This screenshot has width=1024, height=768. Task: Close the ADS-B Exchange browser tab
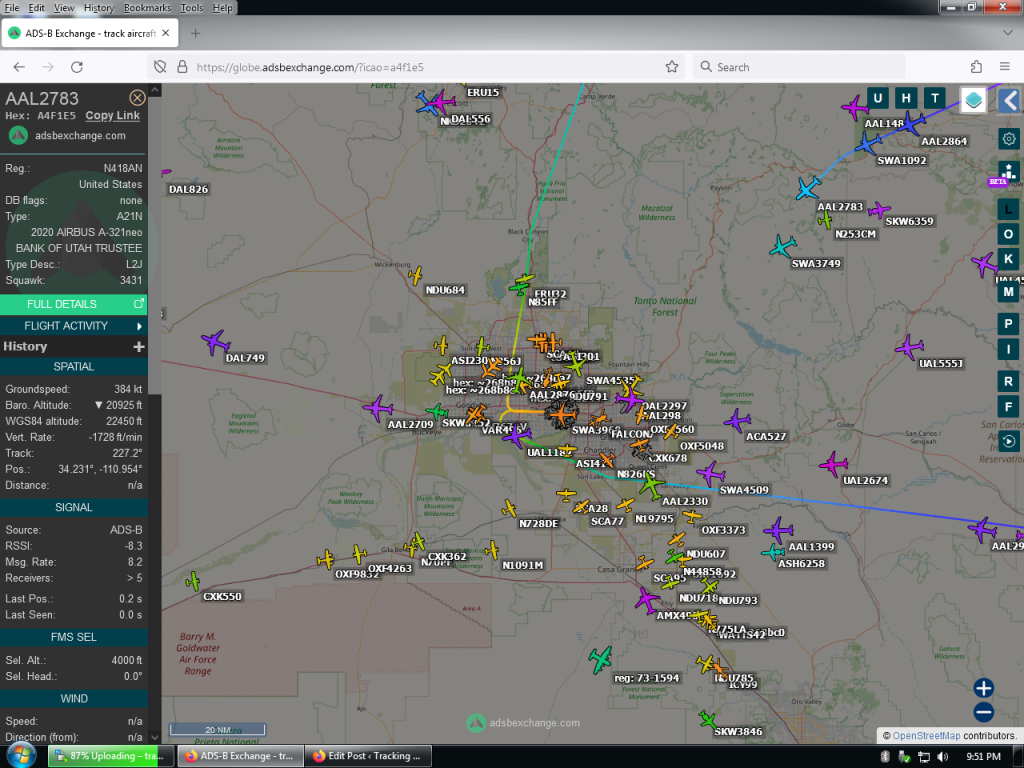click(166, 33)
